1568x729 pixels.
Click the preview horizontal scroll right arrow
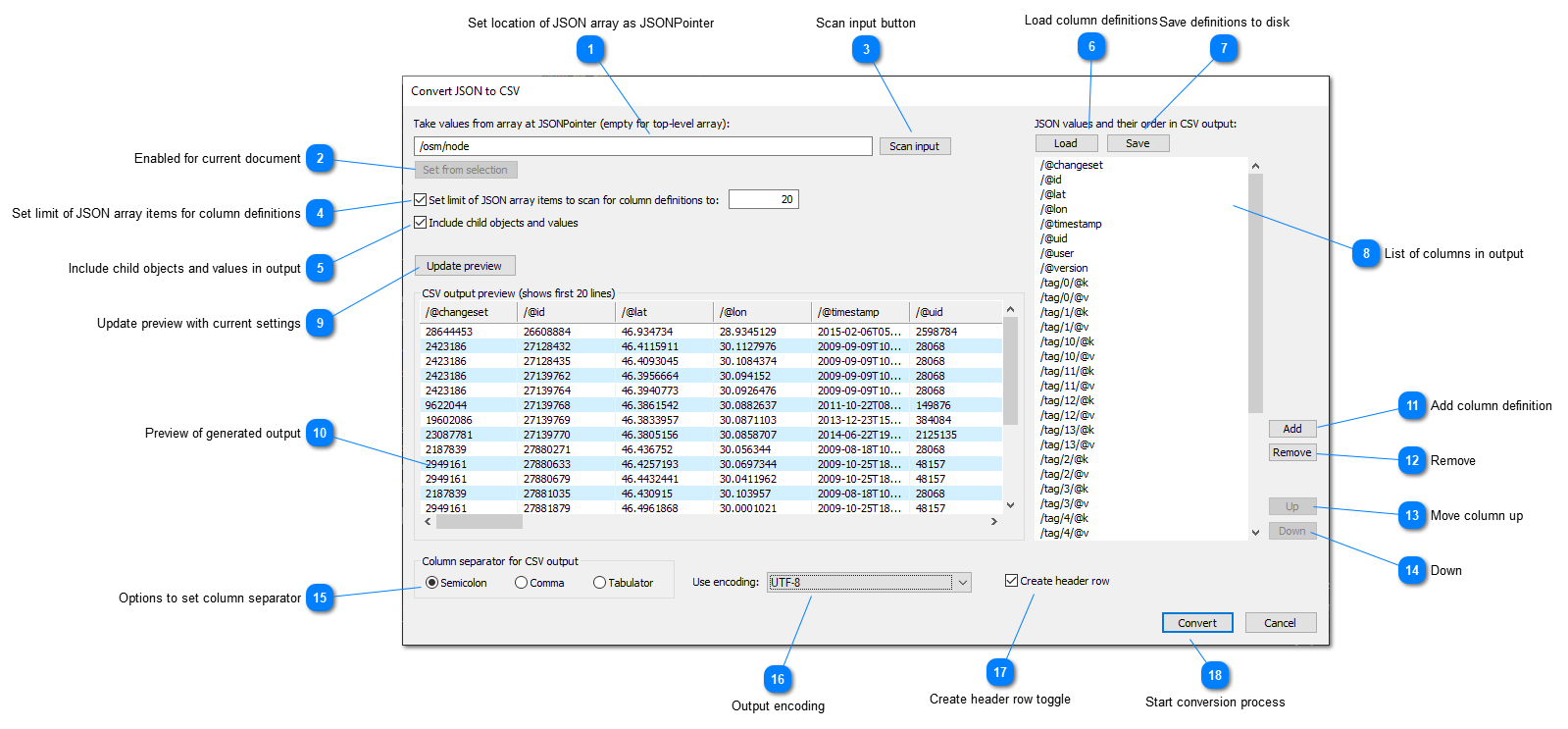994,522
